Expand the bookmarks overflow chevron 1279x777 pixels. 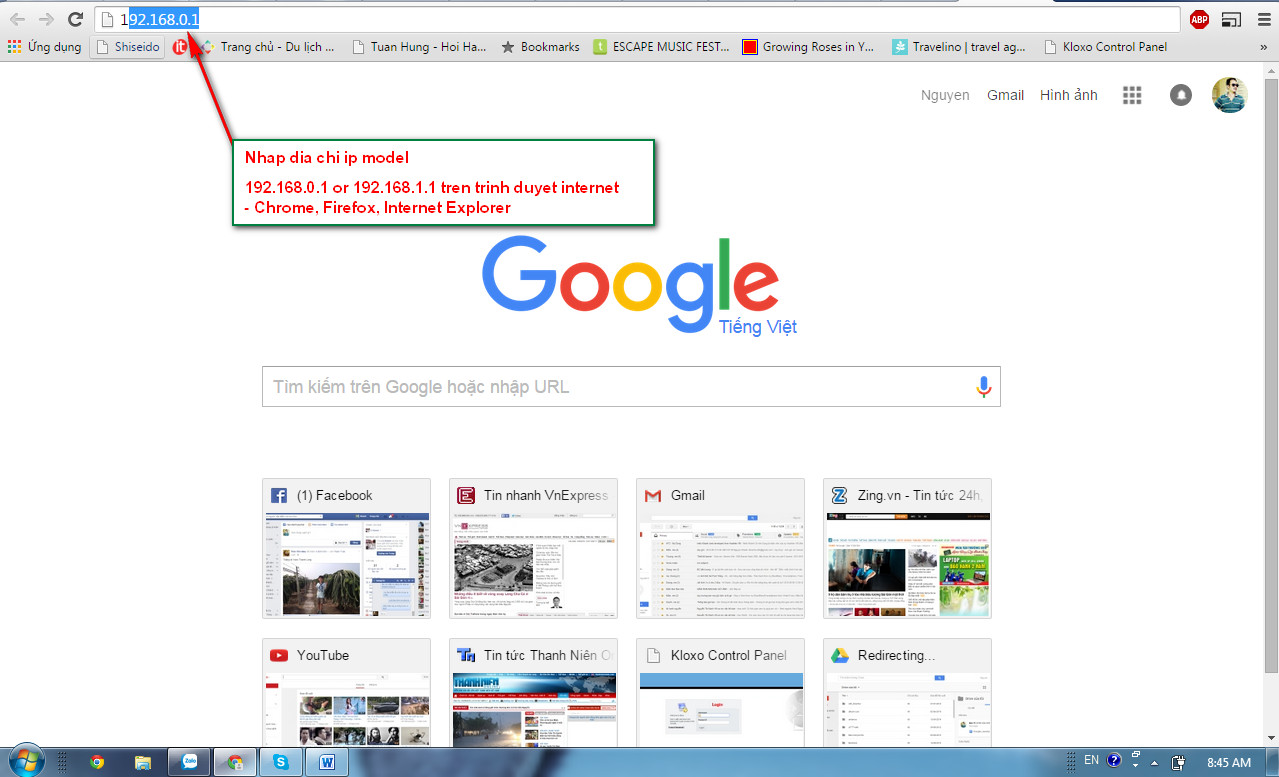coord(1264,47)
